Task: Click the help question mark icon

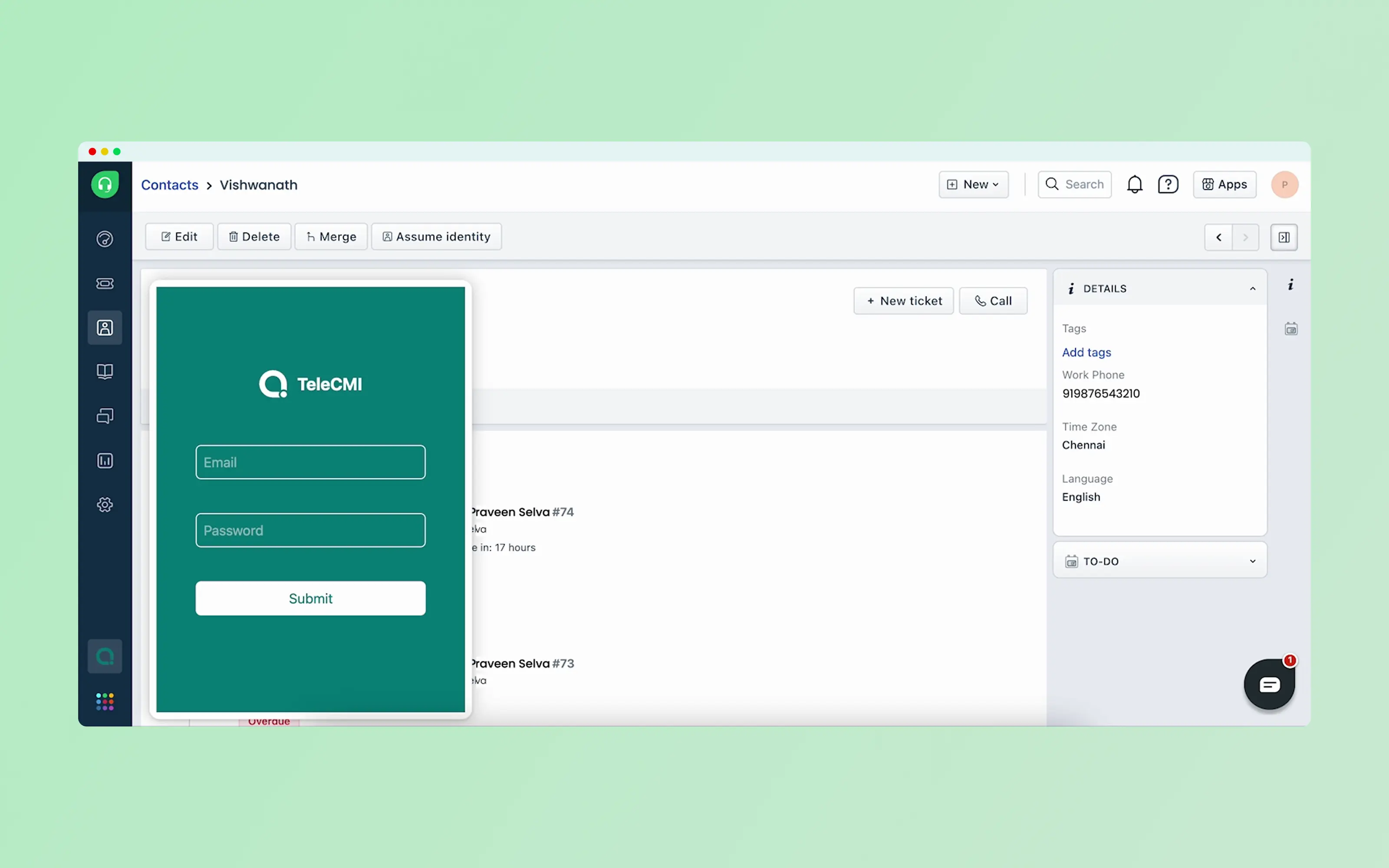Action: click(x=1168, y=184)
